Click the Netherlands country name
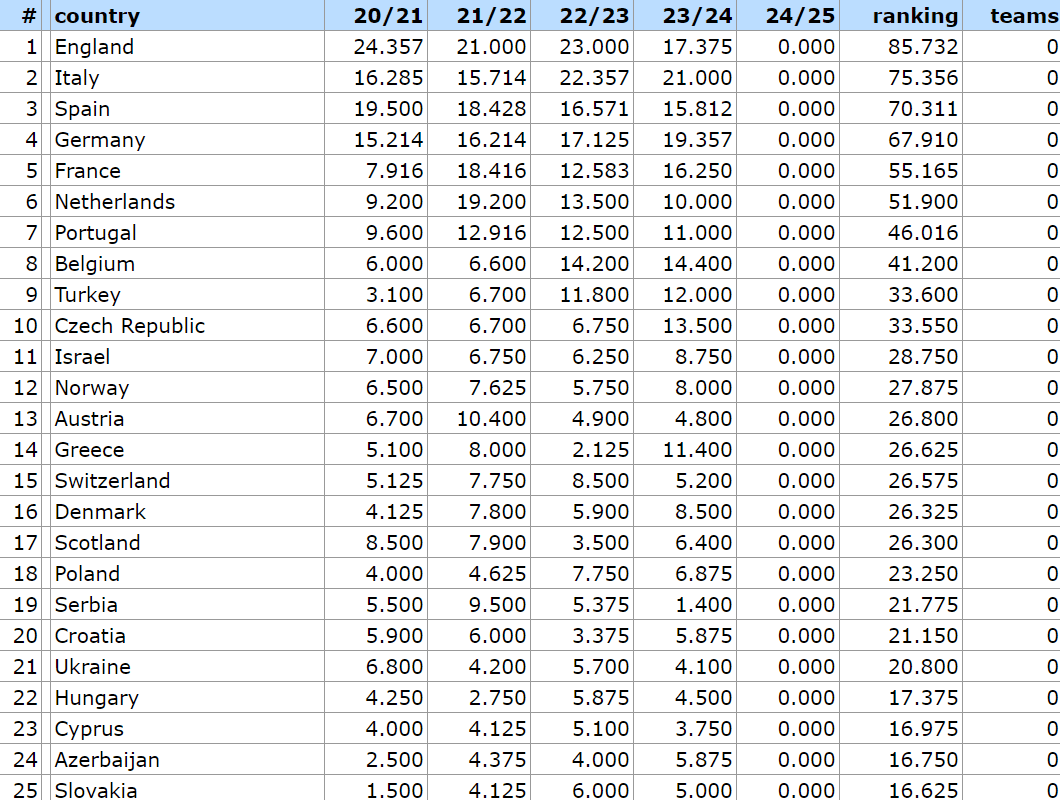This screenshot has height=800, width=1060. [115, 202]
